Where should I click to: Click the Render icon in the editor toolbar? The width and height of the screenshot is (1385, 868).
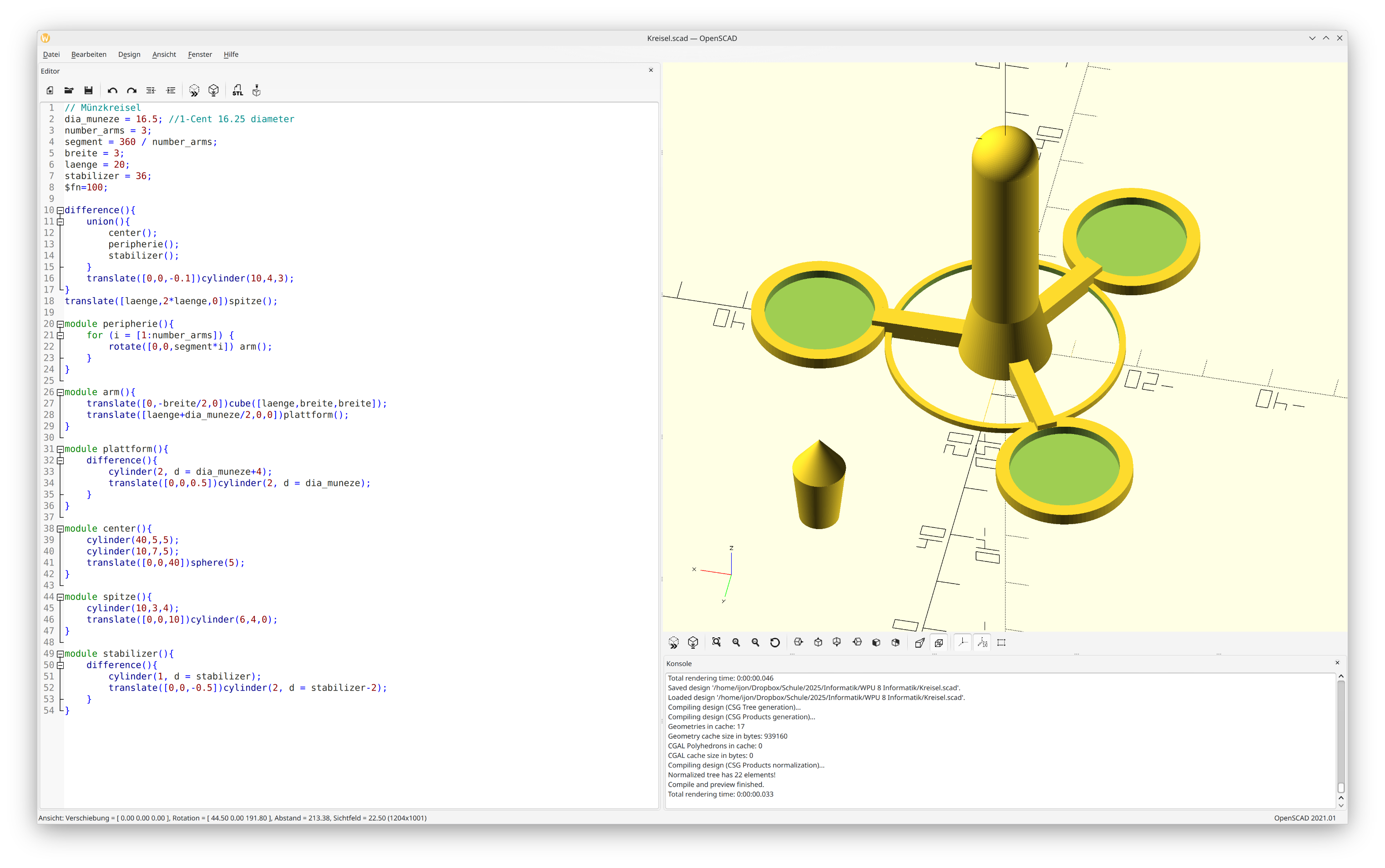[213, 90]
